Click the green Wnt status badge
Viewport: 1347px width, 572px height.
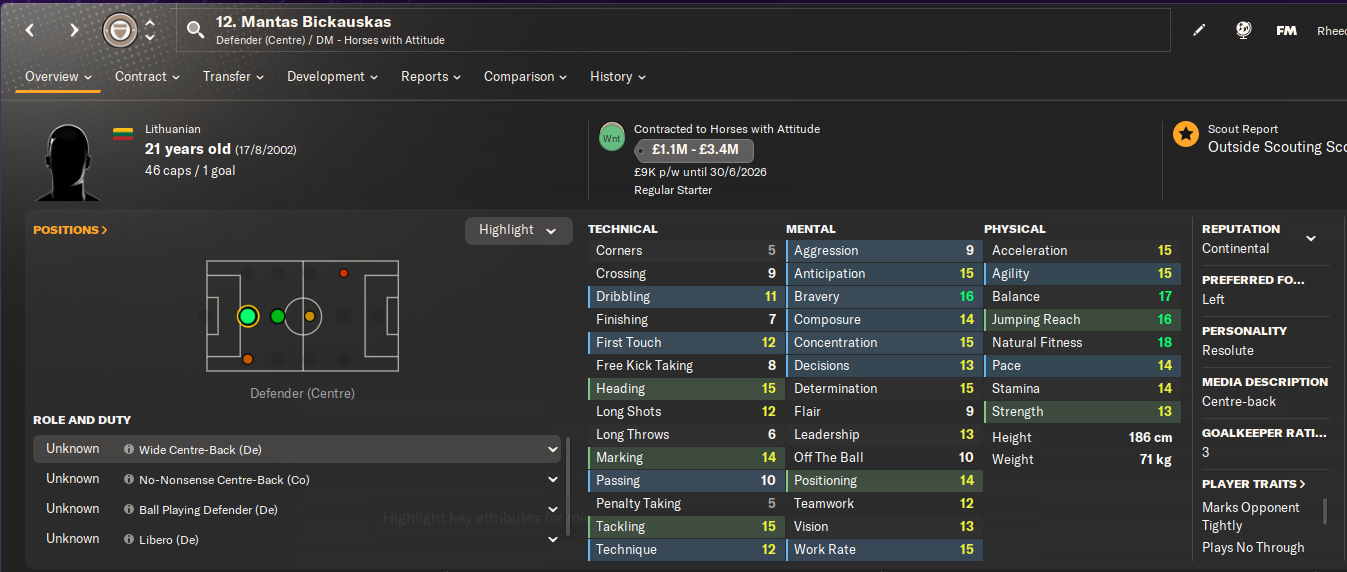(612, 136)
